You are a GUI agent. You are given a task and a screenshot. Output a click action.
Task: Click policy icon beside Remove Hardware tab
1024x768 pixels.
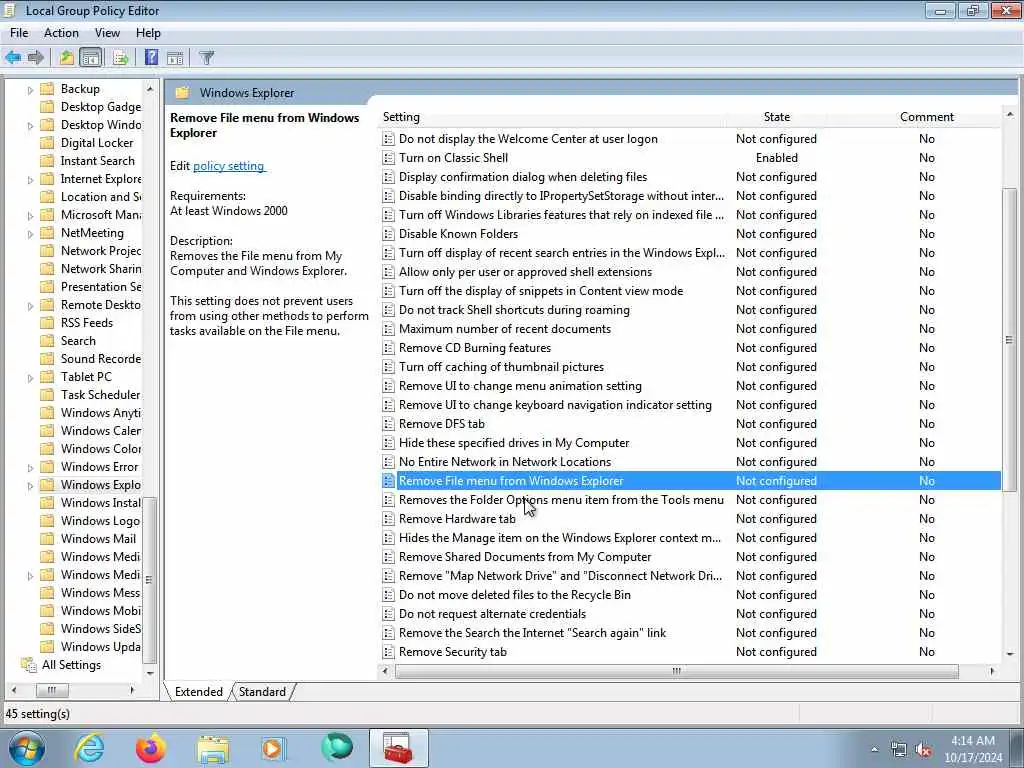pos(388,519)
